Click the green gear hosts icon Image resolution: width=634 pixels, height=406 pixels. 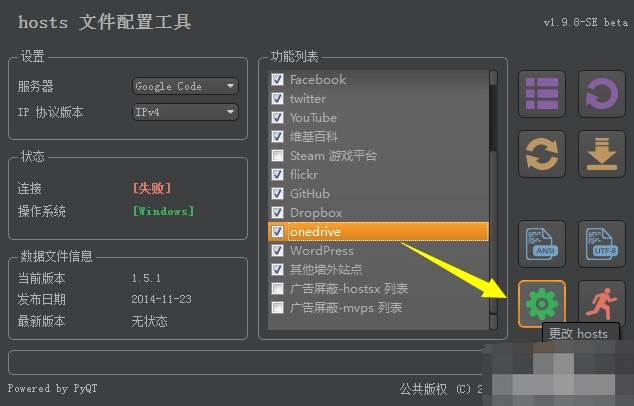coord(542,304)
